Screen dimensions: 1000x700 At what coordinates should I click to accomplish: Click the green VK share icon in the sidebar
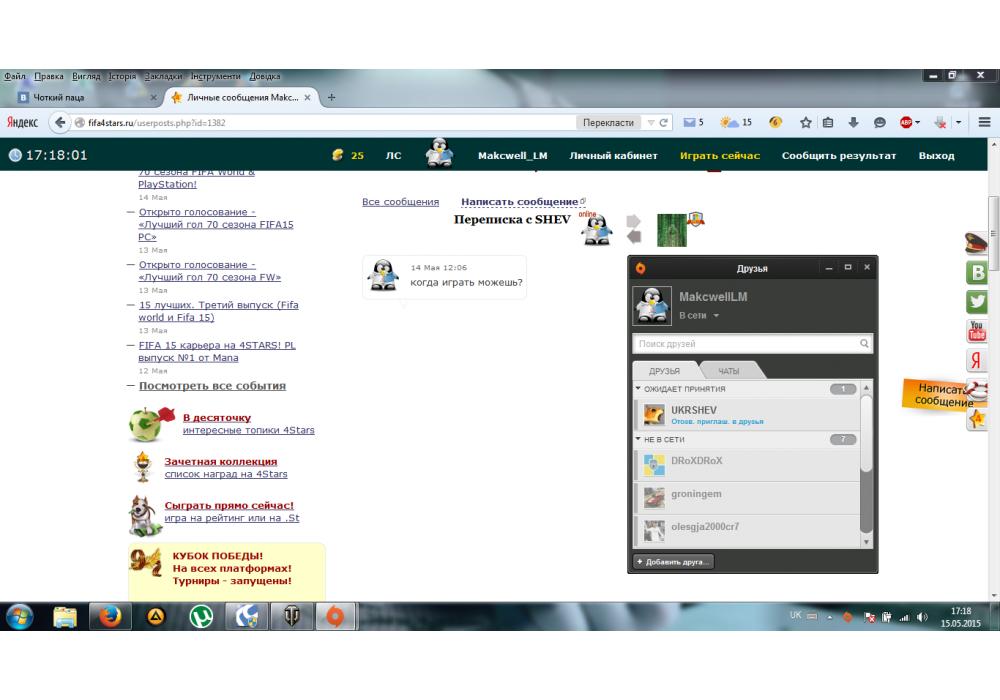[976, 273]
